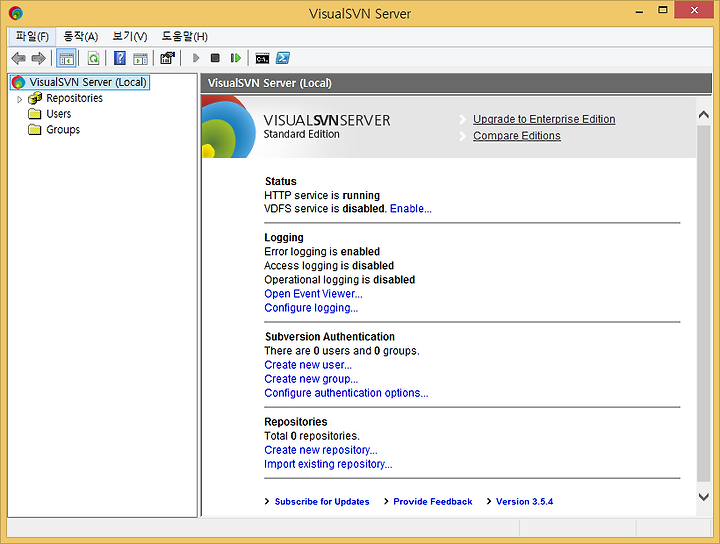Maximize the VisualSVN Server window
Screen dimensions: 720x544
coord(663,10)
